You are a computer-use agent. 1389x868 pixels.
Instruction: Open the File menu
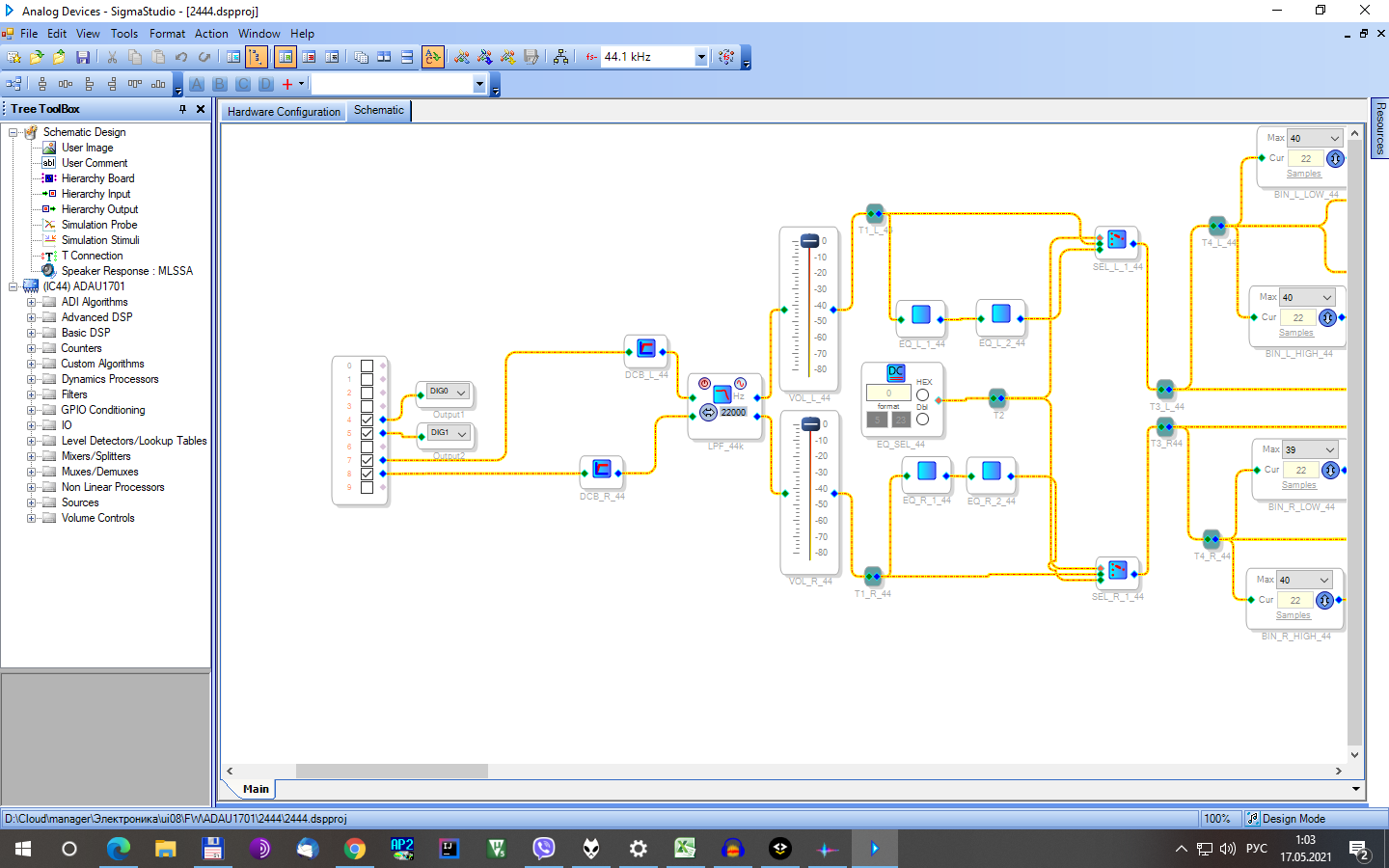[x=29, y=34]
